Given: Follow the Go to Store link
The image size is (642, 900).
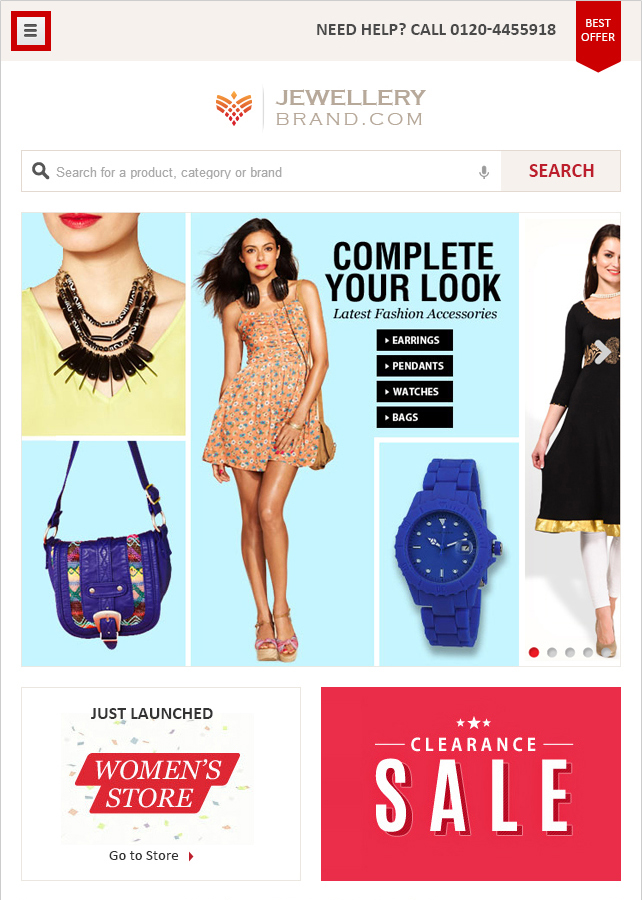Looking at the screenshot, I should pyautogui.click(x=144, y=855).
